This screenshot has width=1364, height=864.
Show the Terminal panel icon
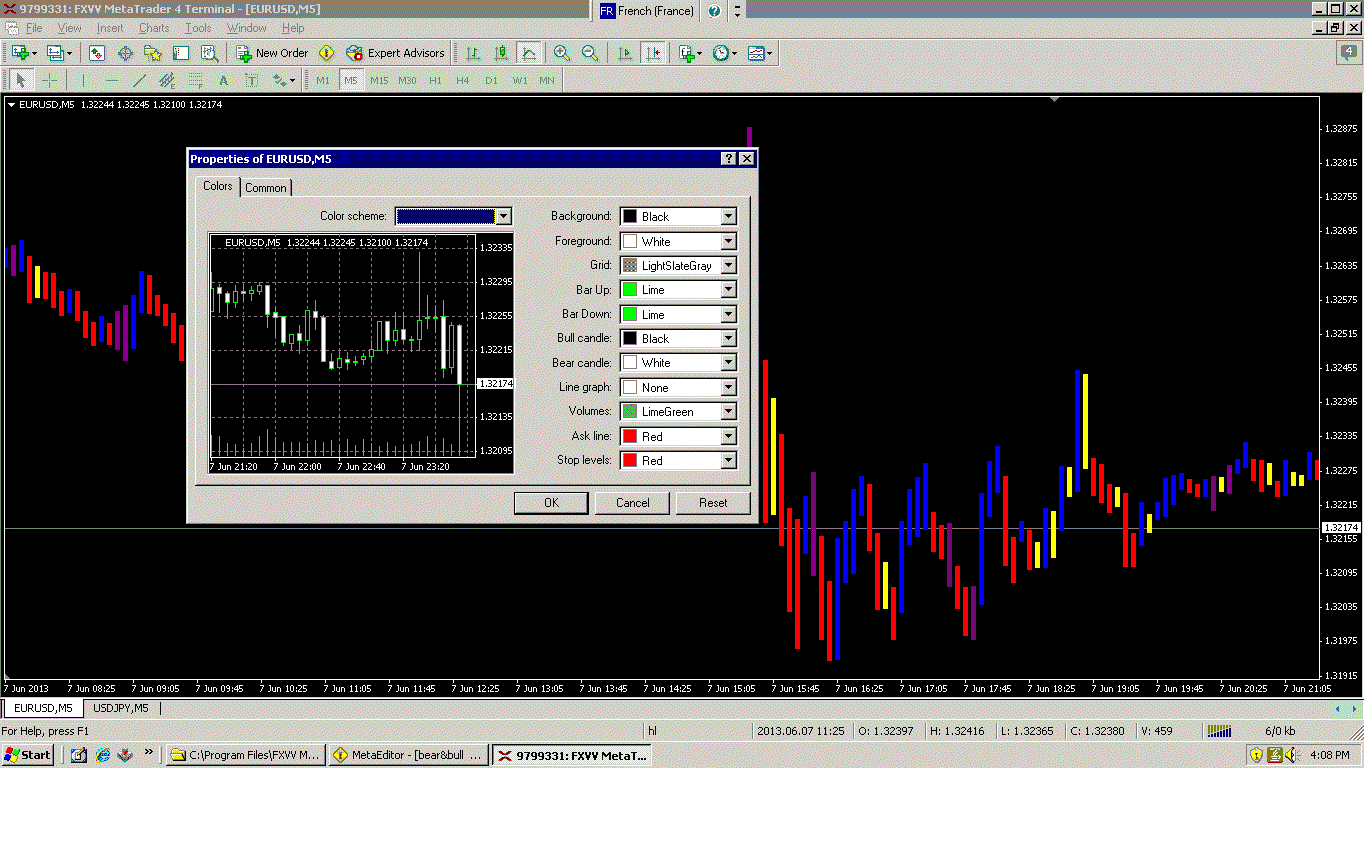point(180,53)
